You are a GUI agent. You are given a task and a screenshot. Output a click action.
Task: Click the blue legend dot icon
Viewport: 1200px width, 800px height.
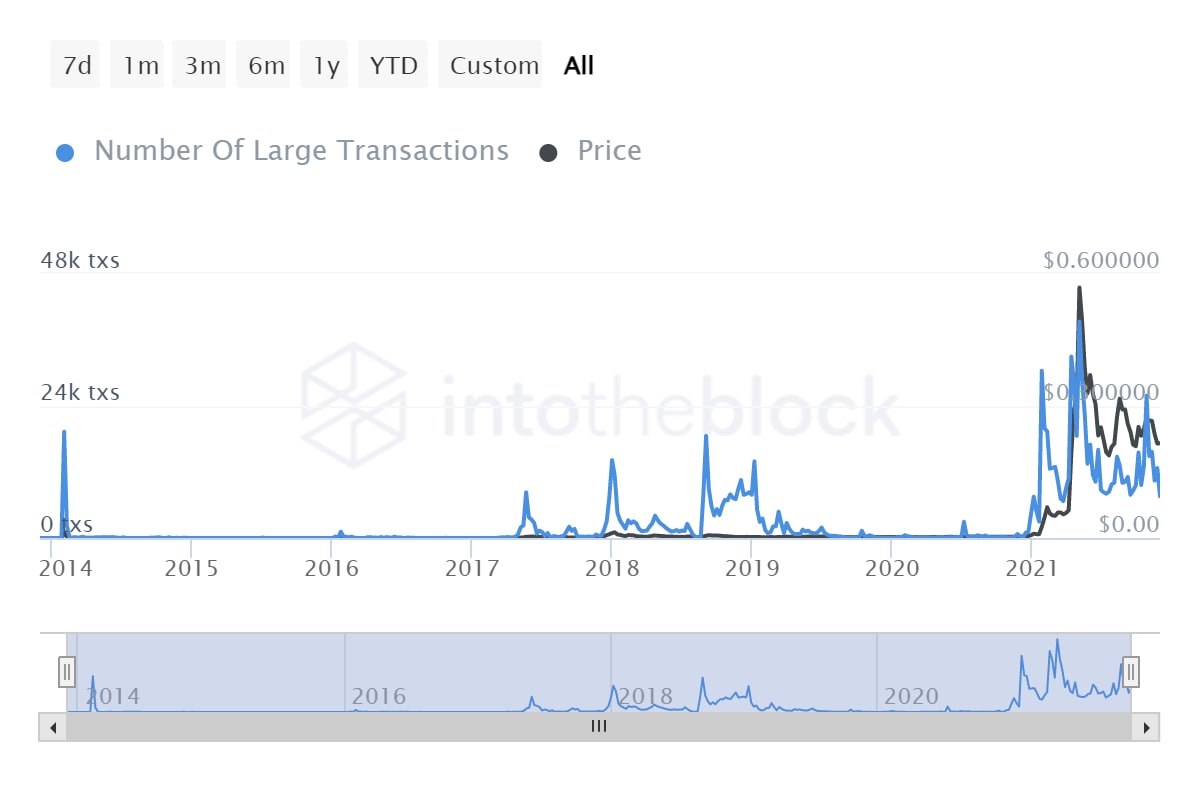(65, 150)
